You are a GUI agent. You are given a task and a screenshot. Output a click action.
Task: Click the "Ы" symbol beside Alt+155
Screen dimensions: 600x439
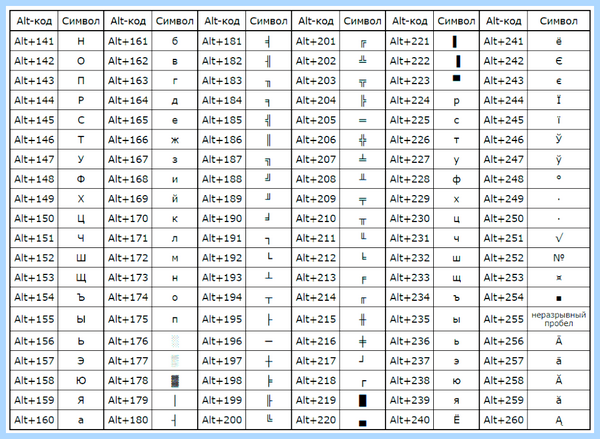[81, 319]
